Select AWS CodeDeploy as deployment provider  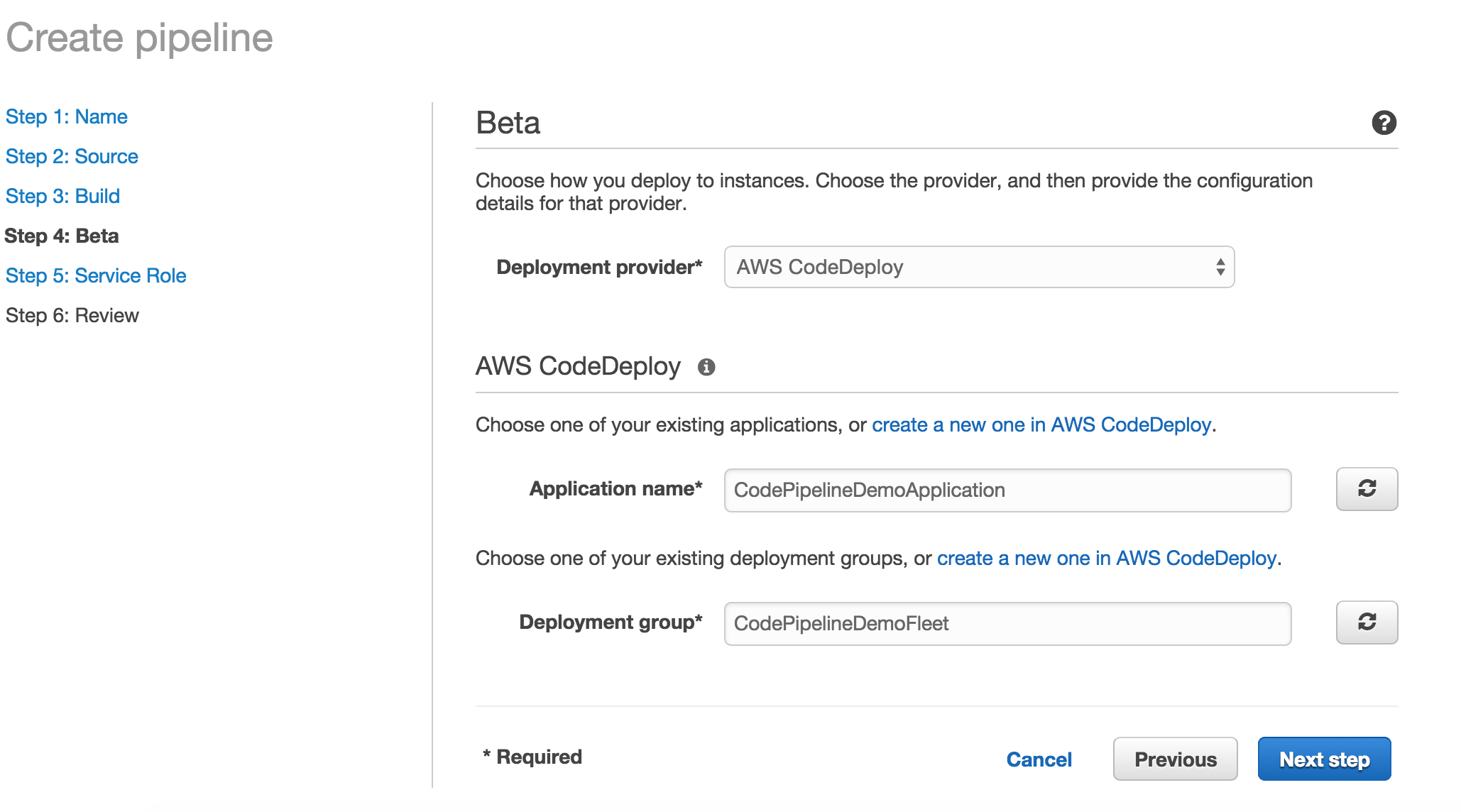(978, 266)
